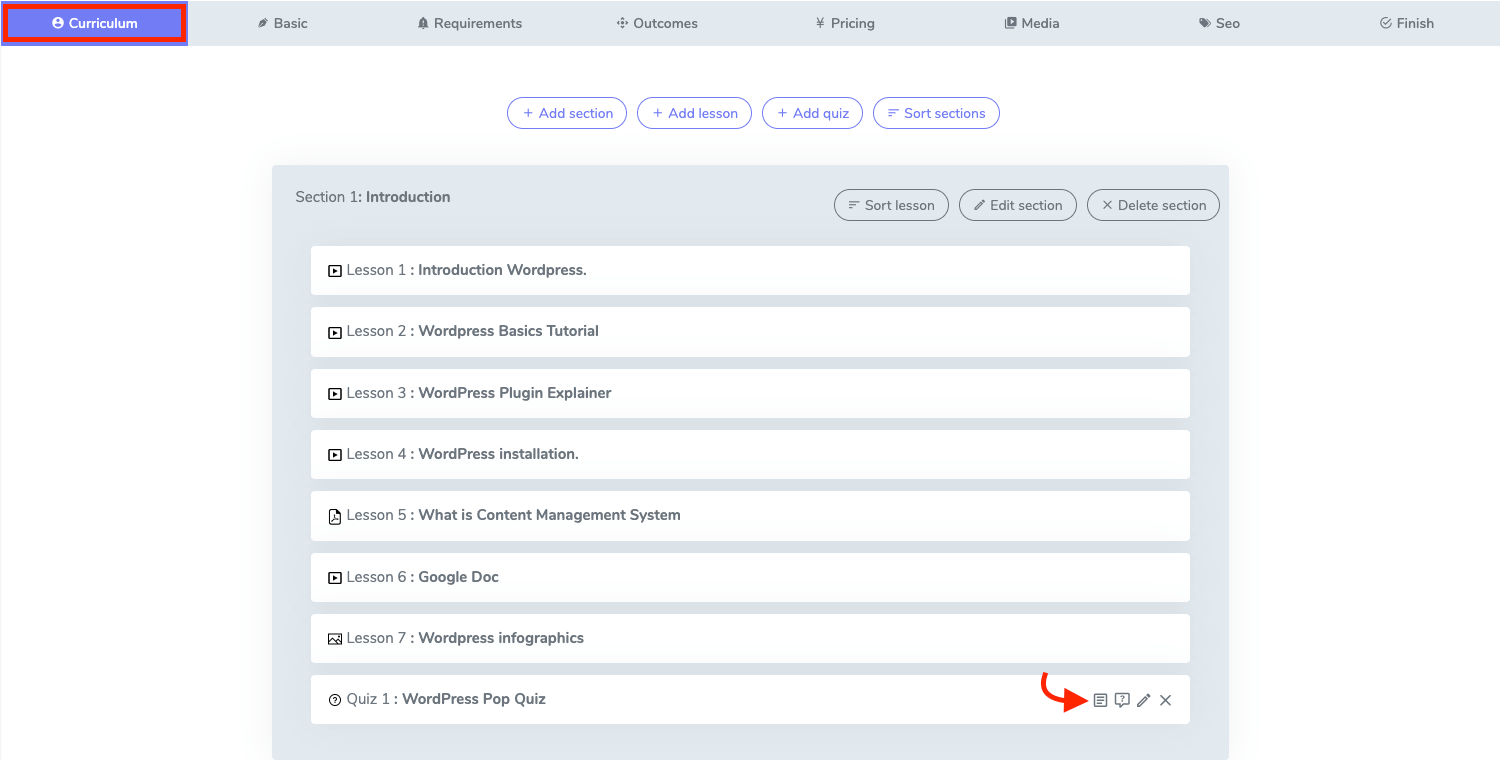This screenshot has width=1500, height=760.
Task: Delete Quiz 1 with the X icon
Action: coord(1166,700)
